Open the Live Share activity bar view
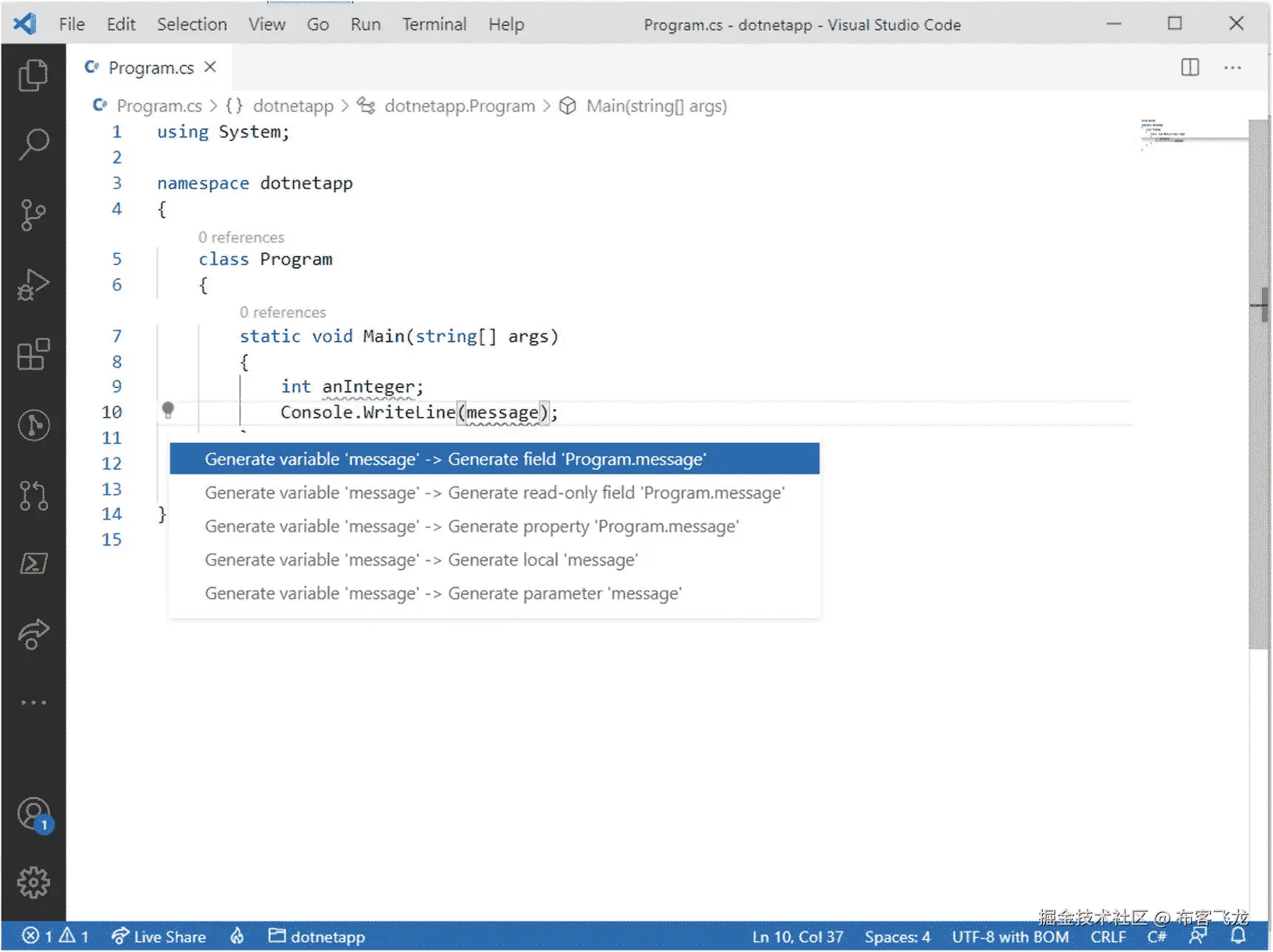The height and width of the screenshot is (952, 1273). pyautogui.click(x=33, y=633)
